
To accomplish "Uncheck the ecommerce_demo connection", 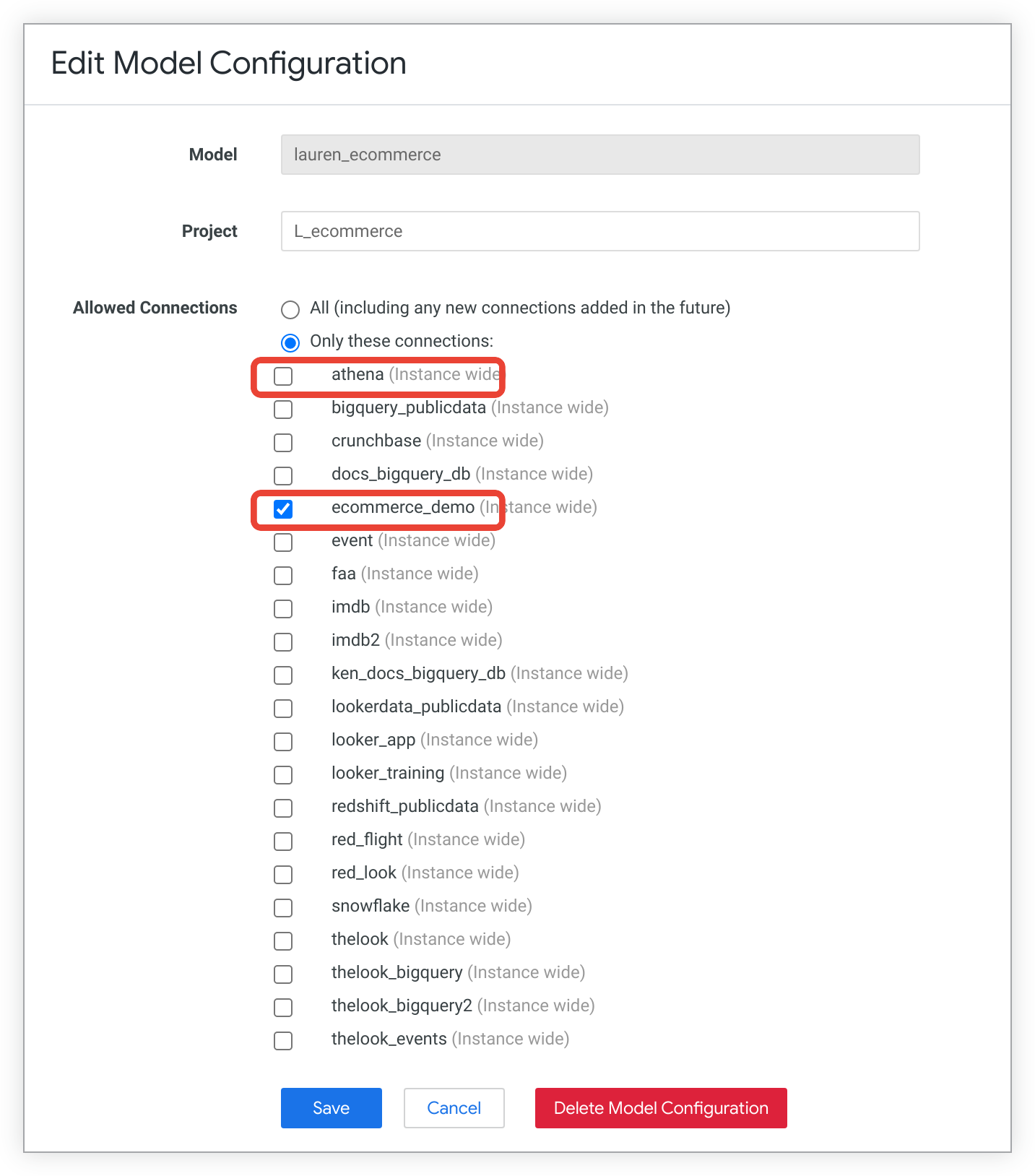I will point(283,509).
